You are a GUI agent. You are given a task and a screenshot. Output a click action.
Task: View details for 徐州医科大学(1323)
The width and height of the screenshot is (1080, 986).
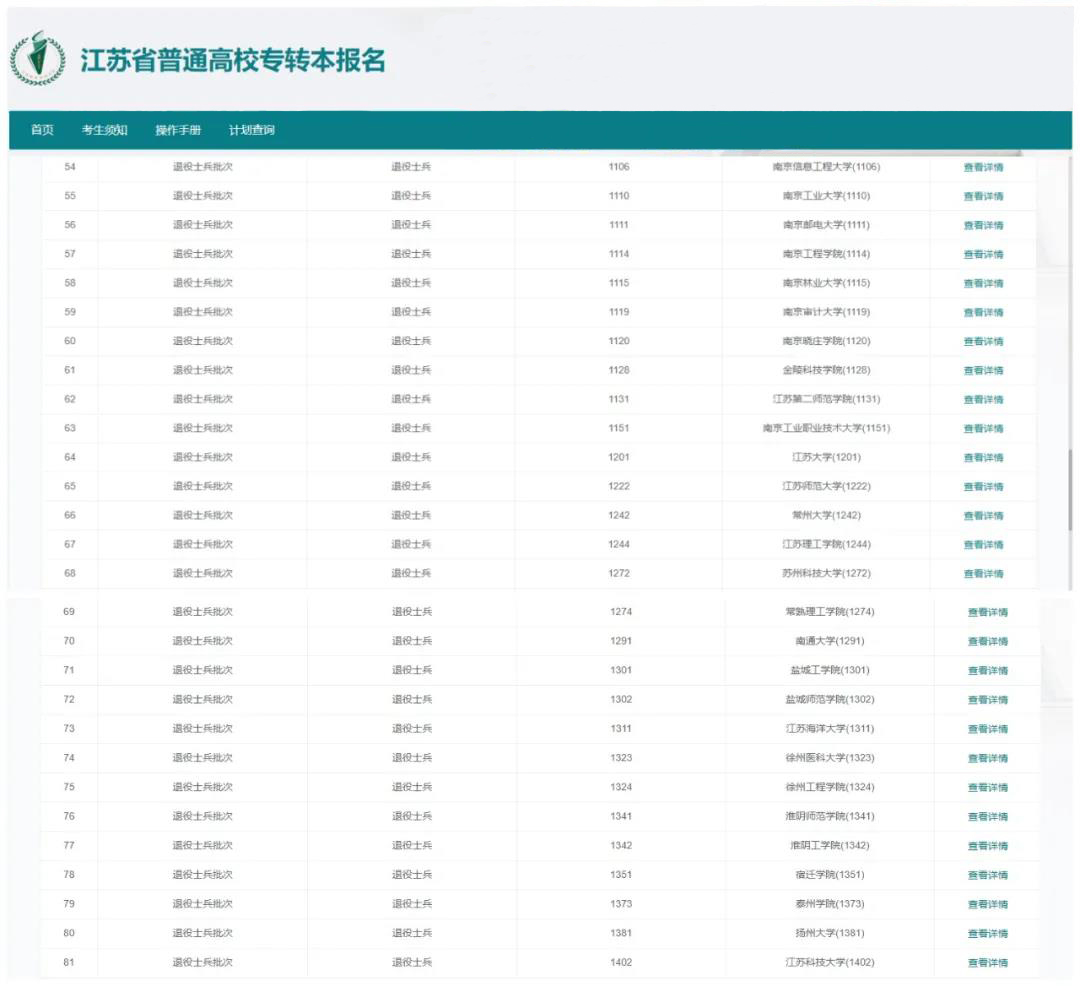pos(984,757)
